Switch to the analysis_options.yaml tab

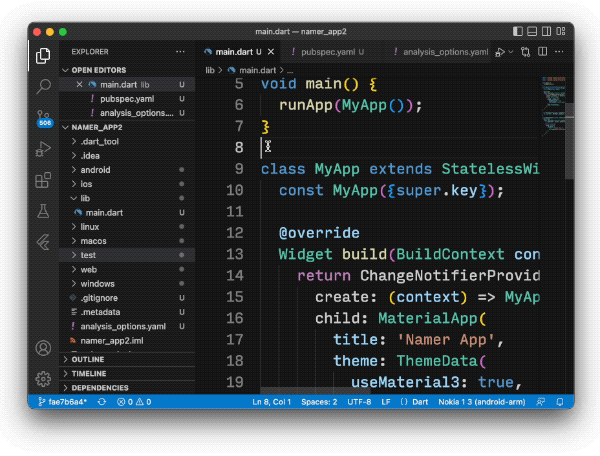[x=444, y=51]
